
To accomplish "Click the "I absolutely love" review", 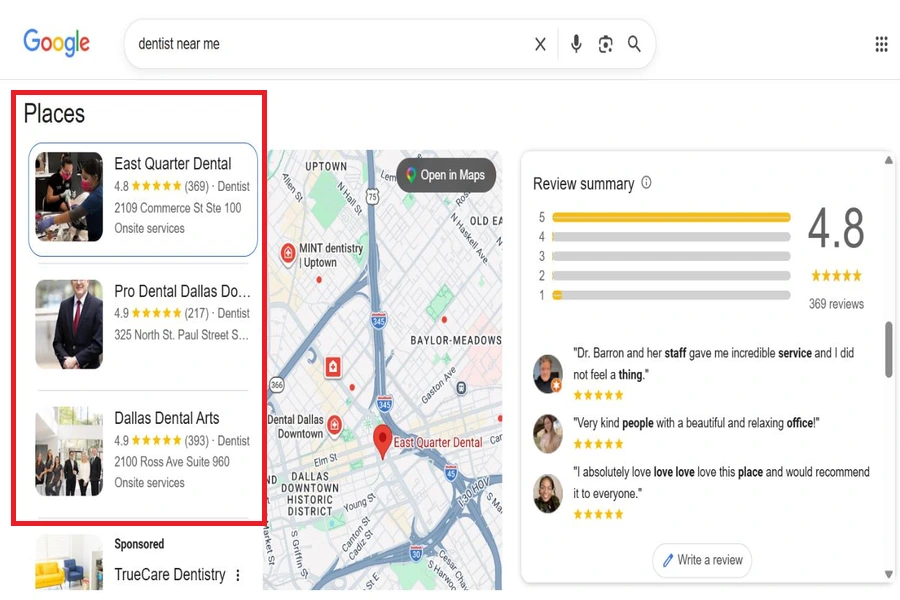I will [x=721, y=482].
